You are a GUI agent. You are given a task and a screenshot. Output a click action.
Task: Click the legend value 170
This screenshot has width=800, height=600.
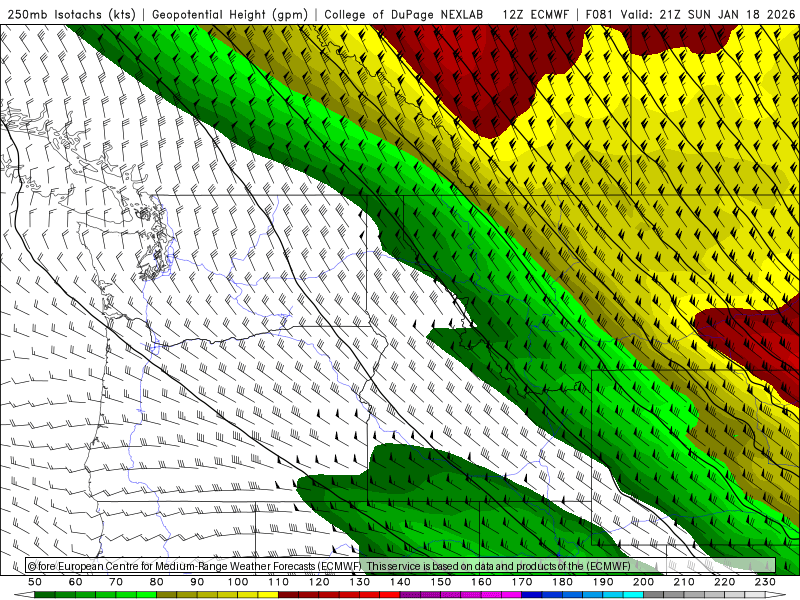(x=521, y=582)
